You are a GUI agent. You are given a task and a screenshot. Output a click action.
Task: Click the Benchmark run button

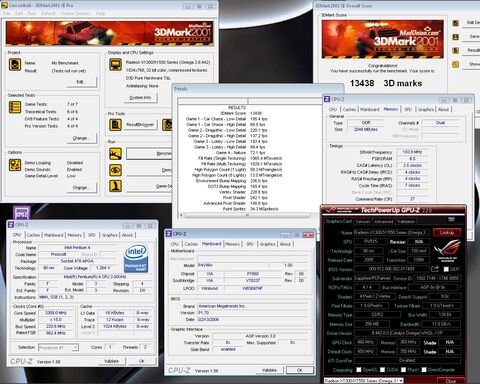pyautogui.click(x=149, y=154)
